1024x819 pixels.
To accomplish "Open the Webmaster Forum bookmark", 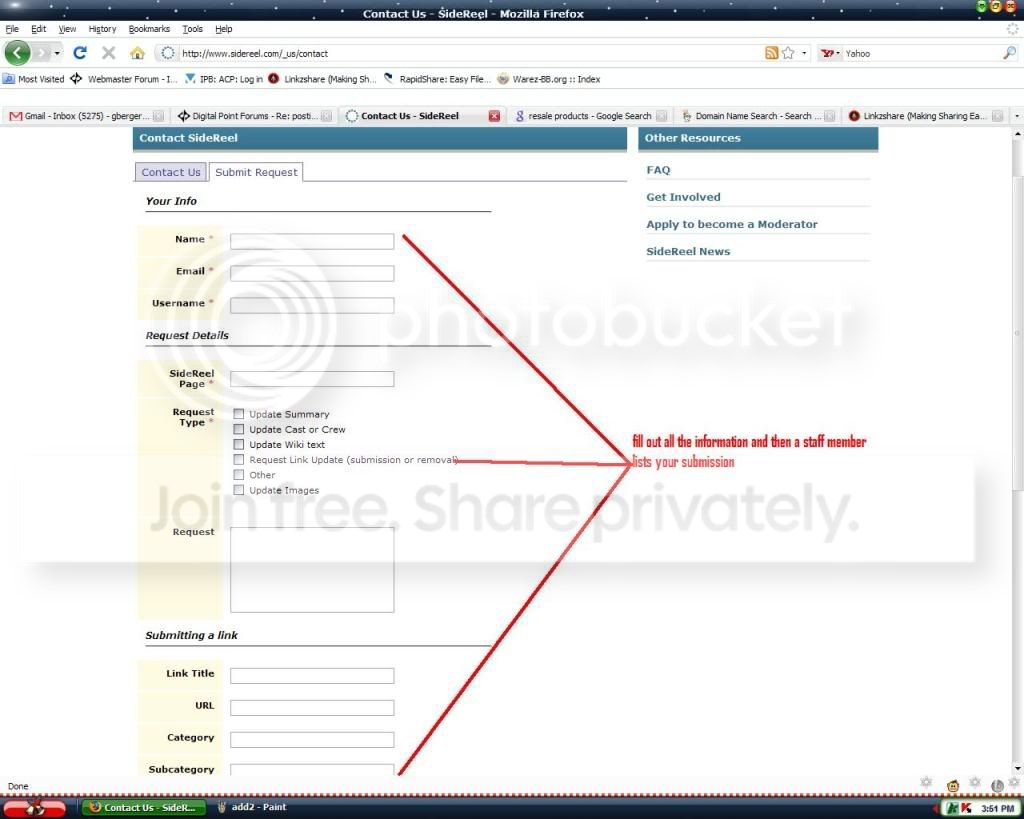I will (124, 79).
